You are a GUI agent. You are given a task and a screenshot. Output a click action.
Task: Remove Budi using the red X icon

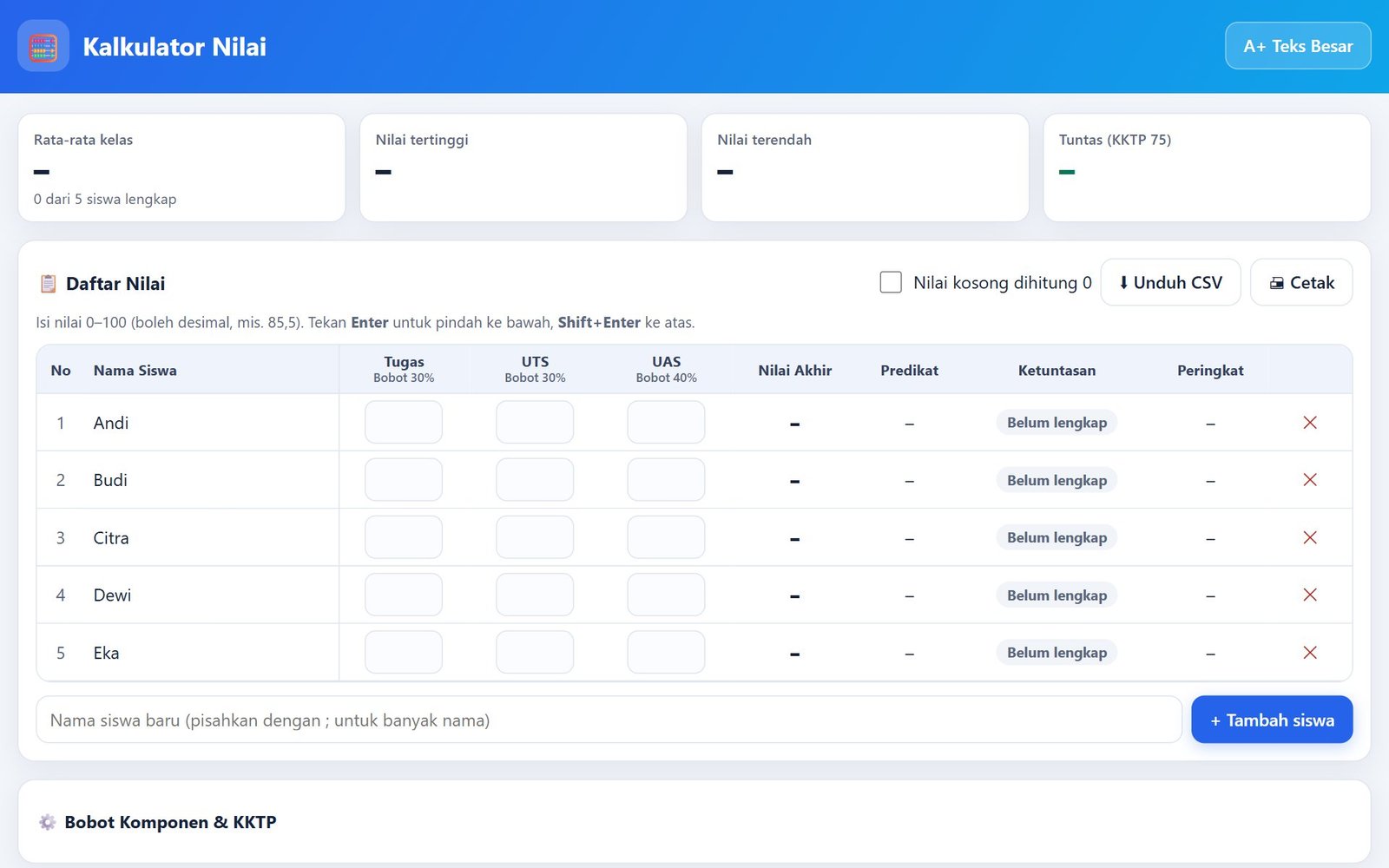point(1310,480)
